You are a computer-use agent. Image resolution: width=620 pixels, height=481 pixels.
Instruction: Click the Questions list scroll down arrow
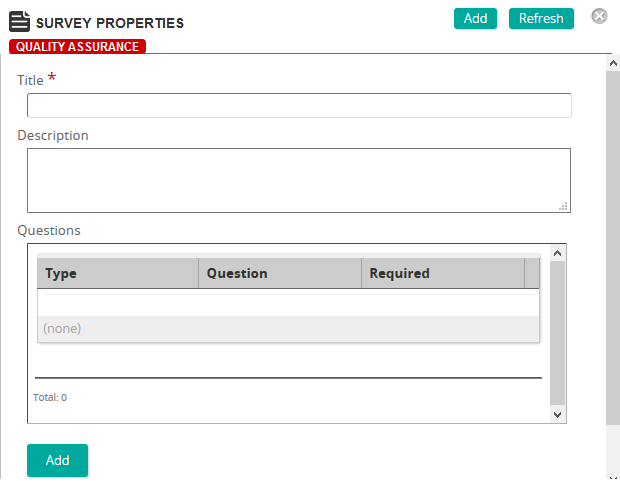pyautogui.click(x=558, y=415)
